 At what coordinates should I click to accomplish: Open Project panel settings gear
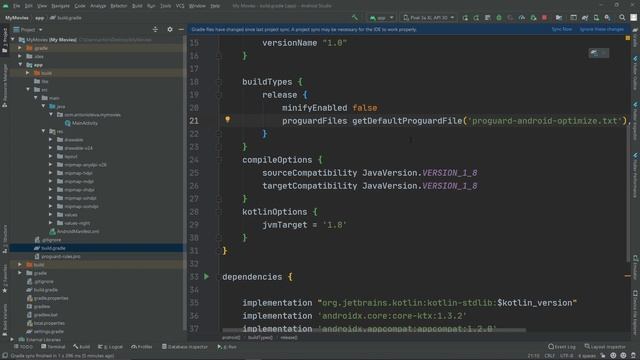[x=170, y=29]
